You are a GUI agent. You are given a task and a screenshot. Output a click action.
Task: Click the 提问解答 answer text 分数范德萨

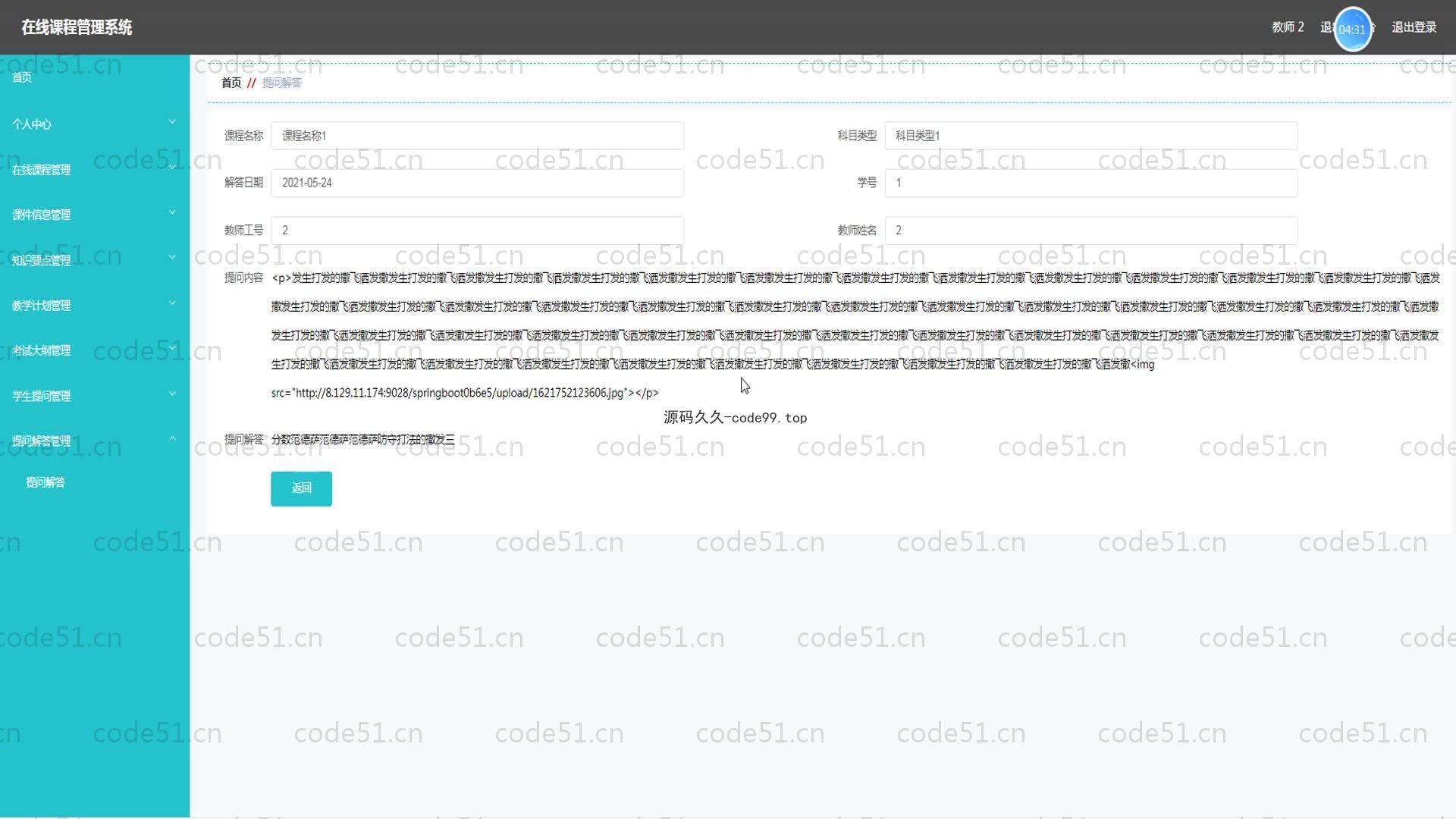tap(362, 440)
